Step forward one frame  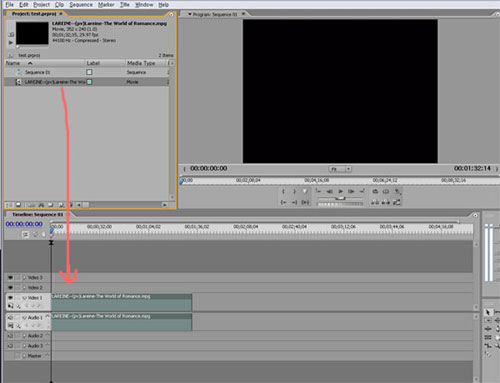[x=351, y=191]
